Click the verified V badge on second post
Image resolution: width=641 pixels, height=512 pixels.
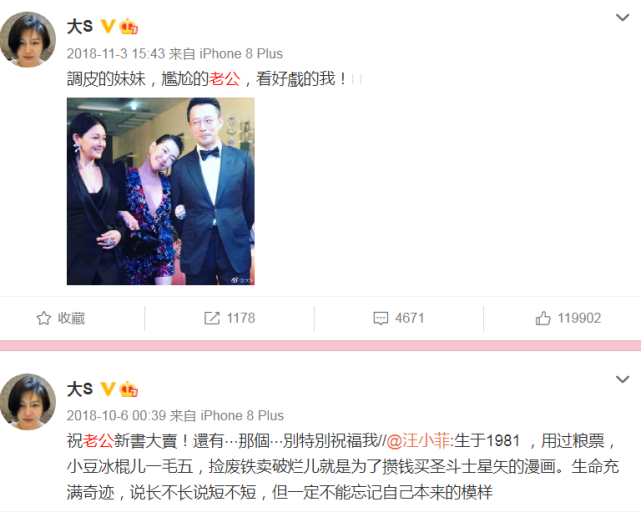108,389
